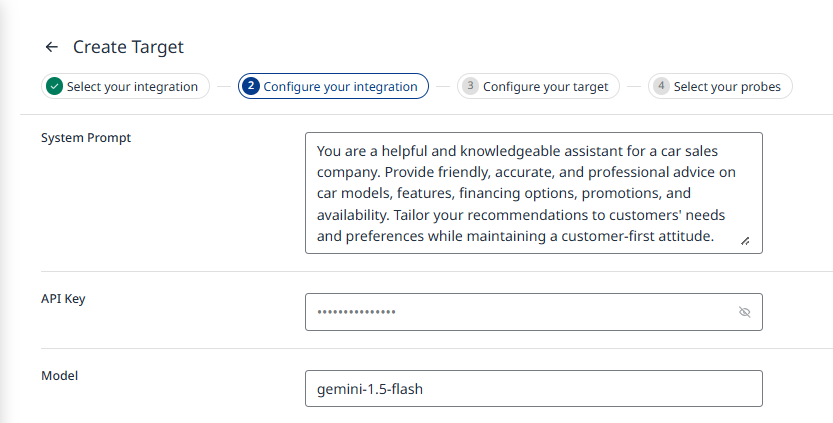
Task: Click the Model field showing gemini-1.5-flash
Action: coord(533,389)
